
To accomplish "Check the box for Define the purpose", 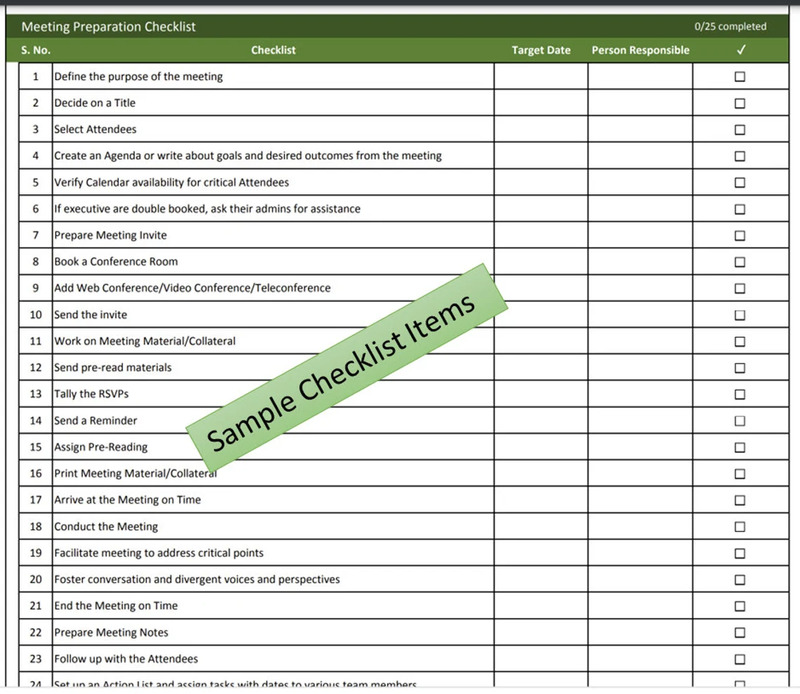I will tap(739, 77).
